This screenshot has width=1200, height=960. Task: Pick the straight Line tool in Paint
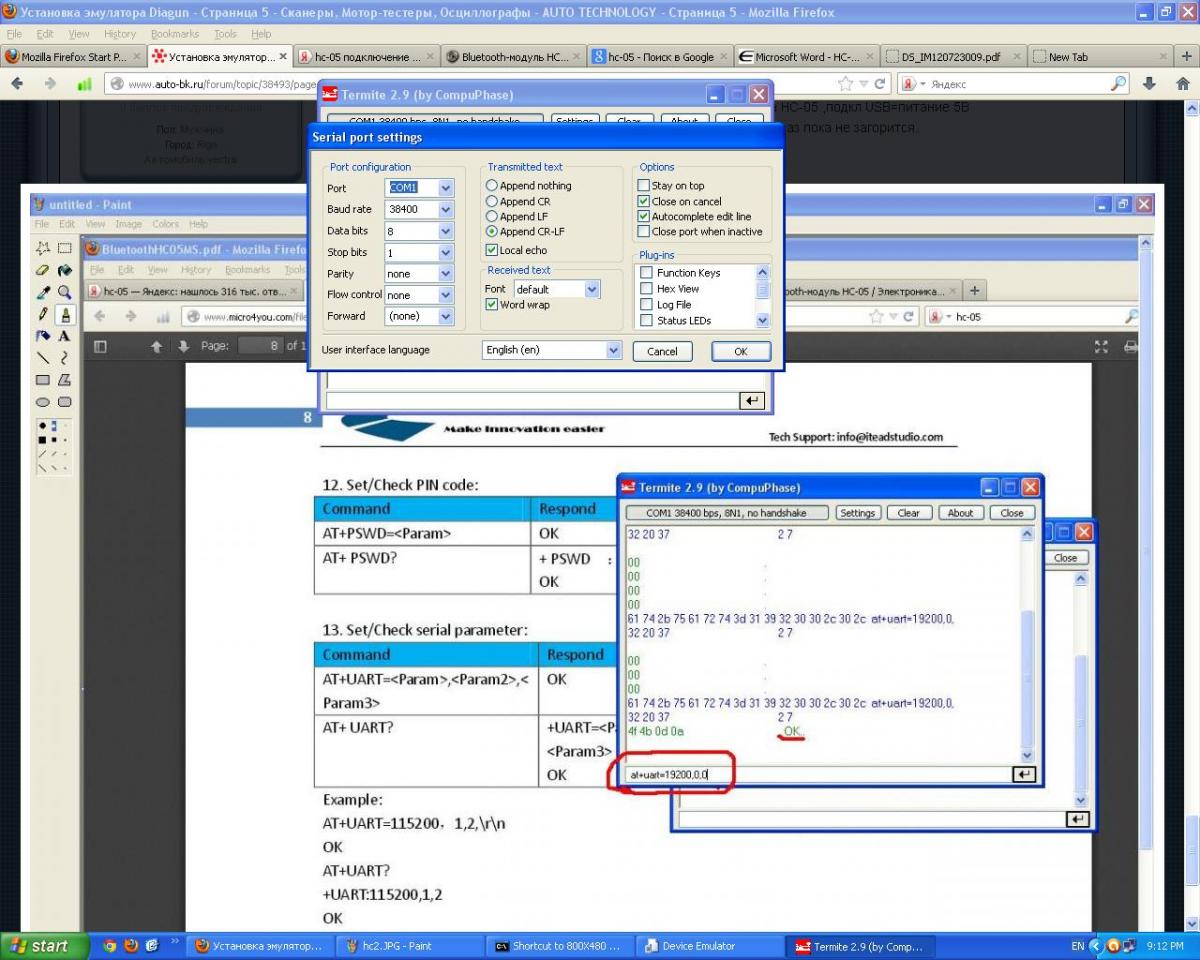[x=43, y=358]
